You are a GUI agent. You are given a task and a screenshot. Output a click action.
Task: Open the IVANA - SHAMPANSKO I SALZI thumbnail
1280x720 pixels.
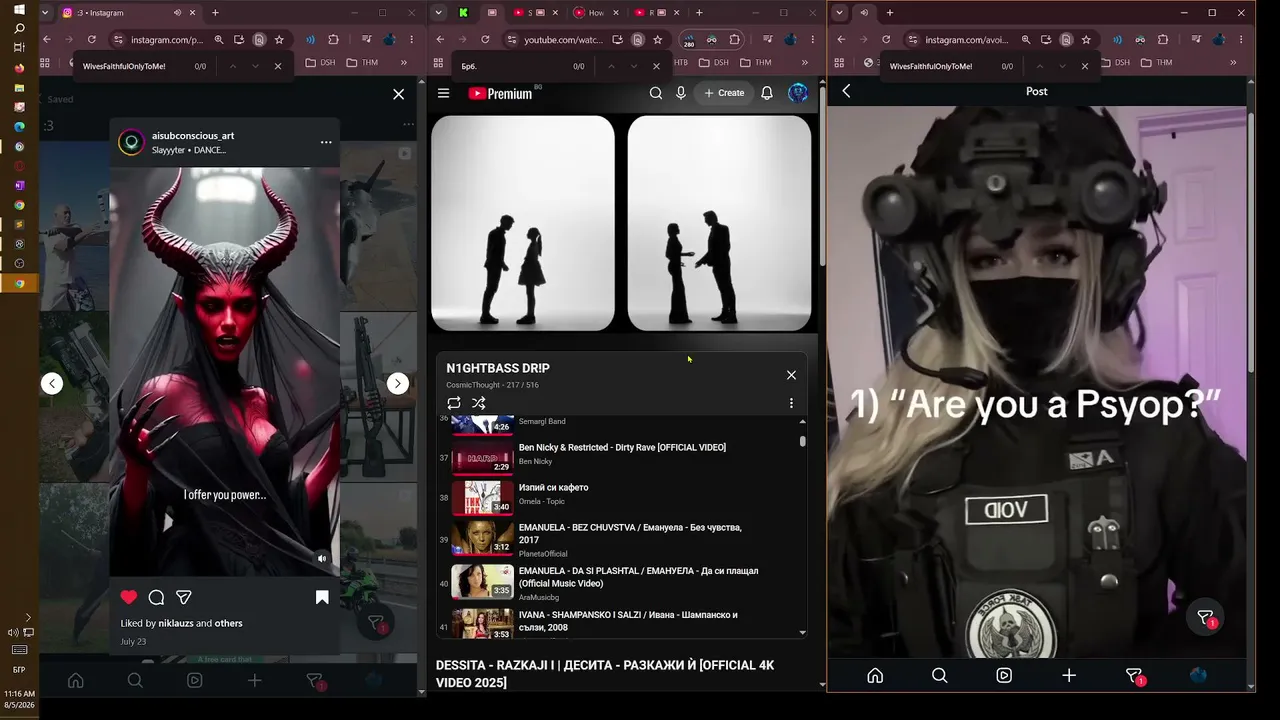[x=482, y=623]
